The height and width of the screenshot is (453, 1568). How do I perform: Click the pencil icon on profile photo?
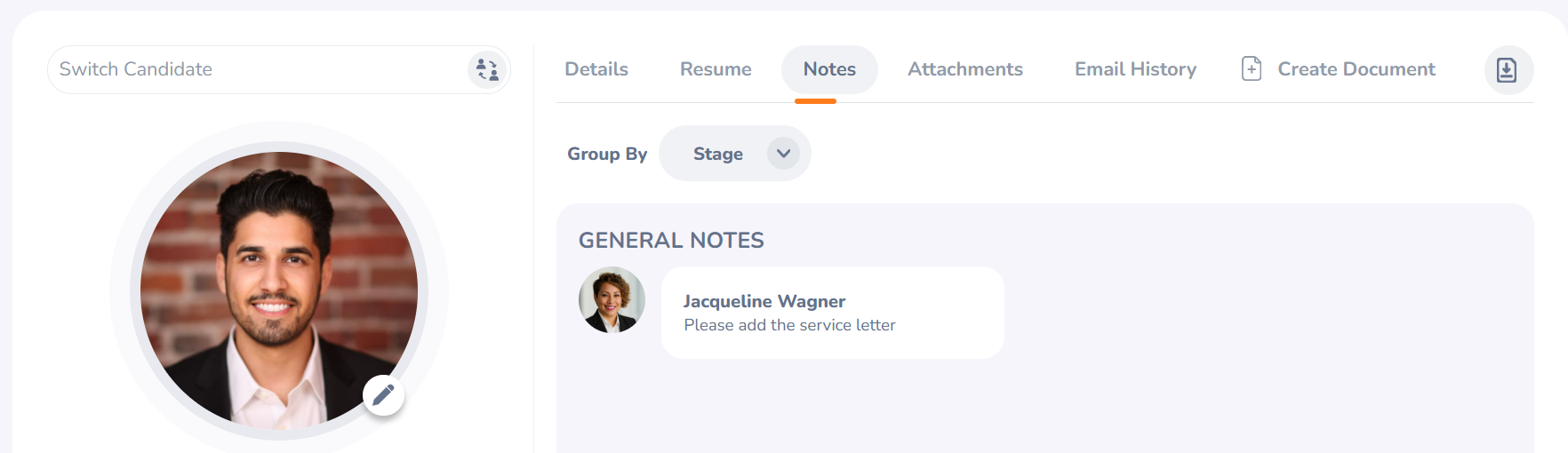click(383, 395)
